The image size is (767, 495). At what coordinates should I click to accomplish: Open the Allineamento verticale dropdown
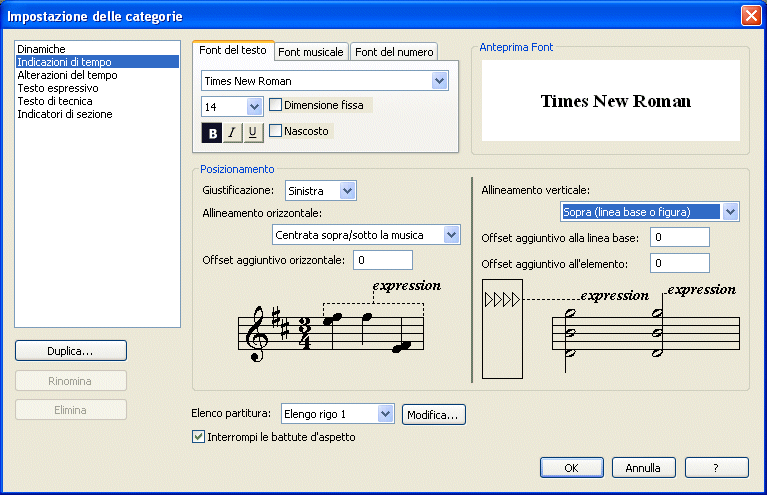730,212
